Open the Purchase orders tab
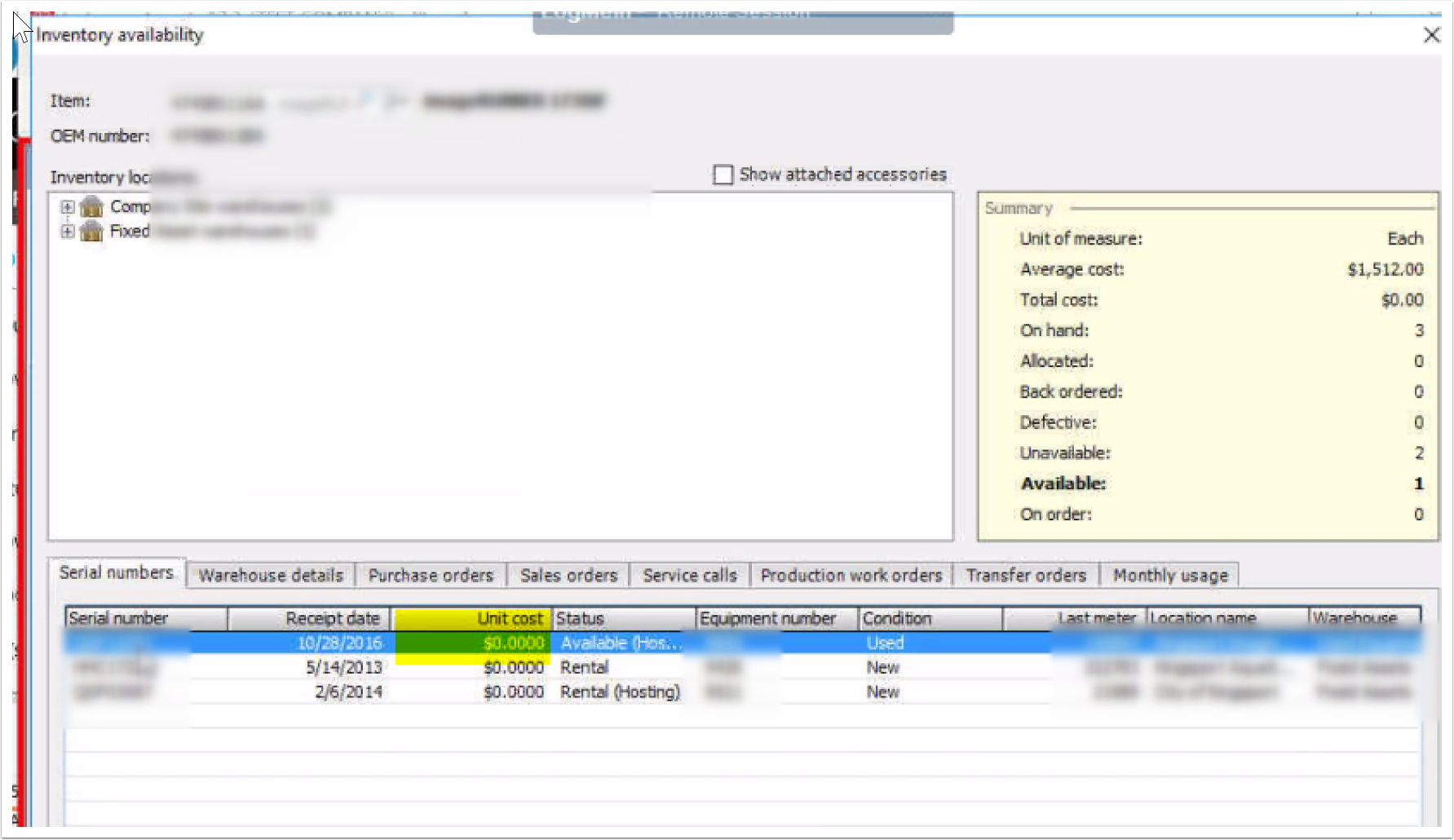This screenshot has width=1454, height=840. point(431,576)
